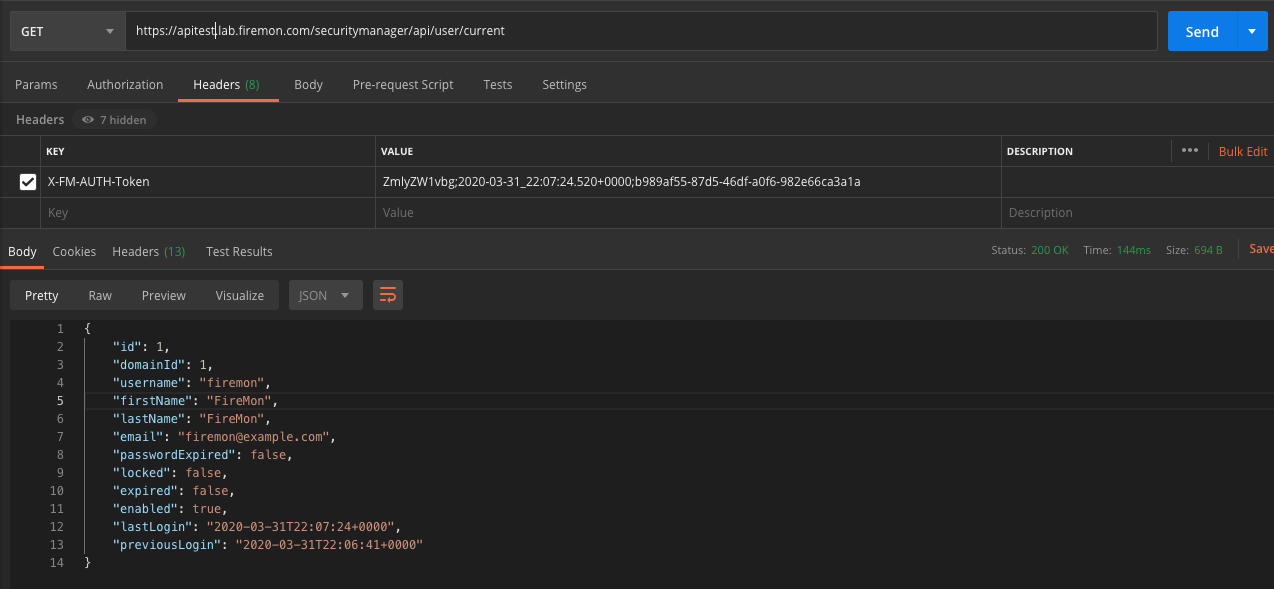The width and height of the screenshot is (1274, 589).
Task: Expand the Send button arrow options
Action: (x=1252, y=31)
